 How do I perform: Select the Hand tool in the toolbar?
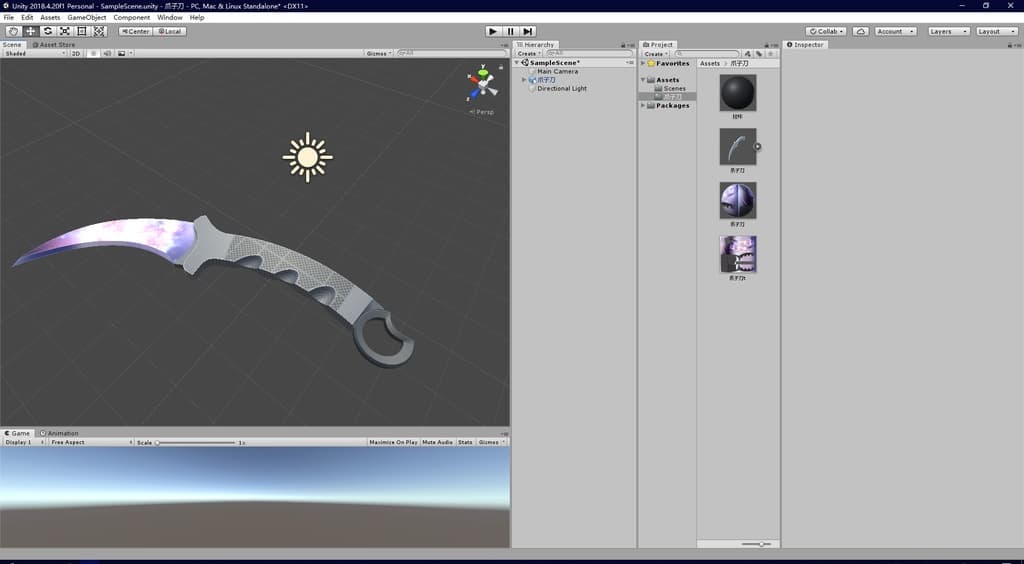pyautogui.click(x=13, y=31)
